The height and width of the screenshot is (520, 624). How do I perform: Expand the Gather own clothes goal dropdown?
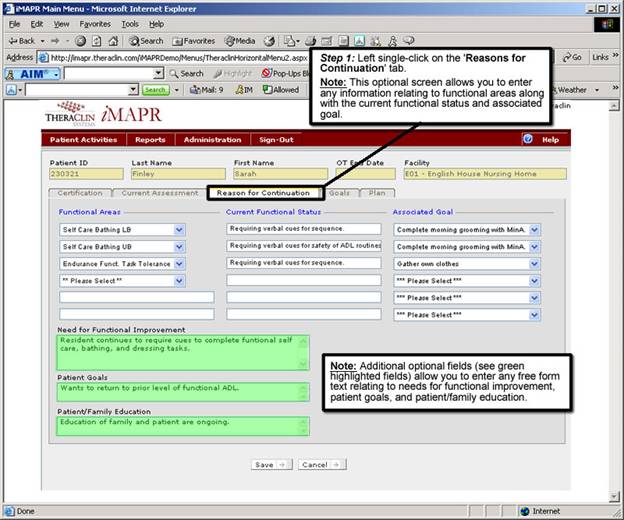535,263
